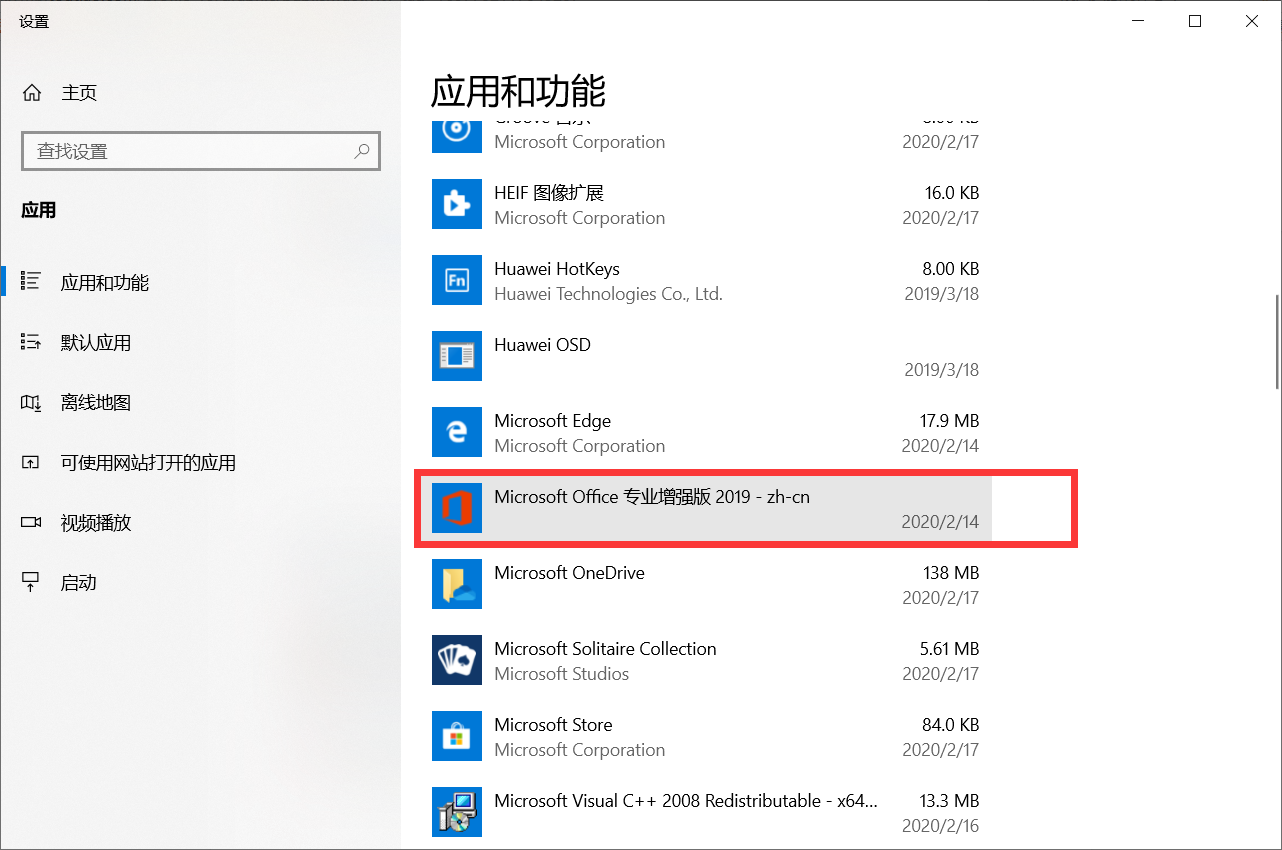Click Huawei Technologies Co., Ltd. publisher text

[608, 294]
